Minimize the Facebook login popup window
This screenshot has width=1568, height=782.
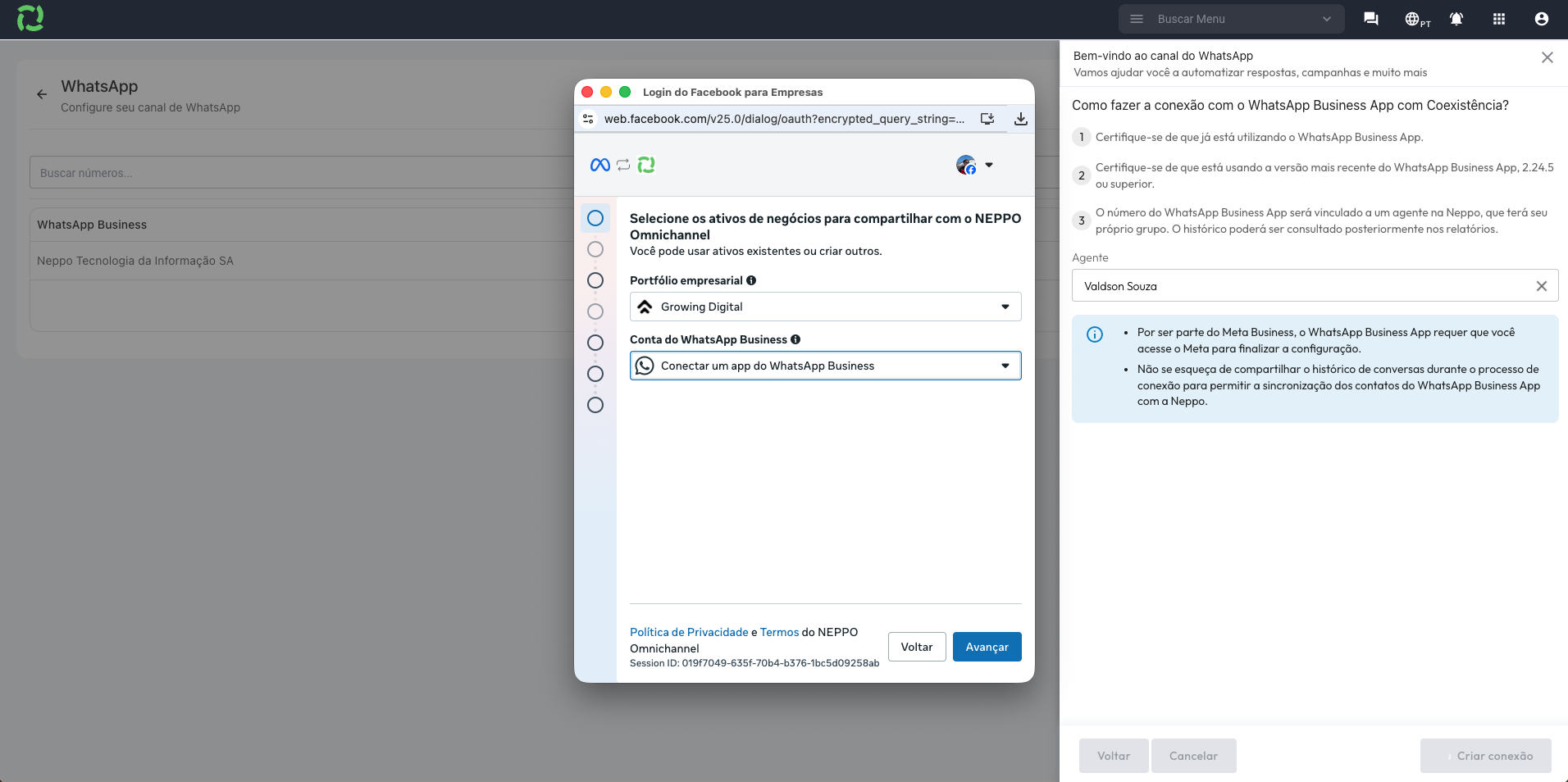click(606, 92)
